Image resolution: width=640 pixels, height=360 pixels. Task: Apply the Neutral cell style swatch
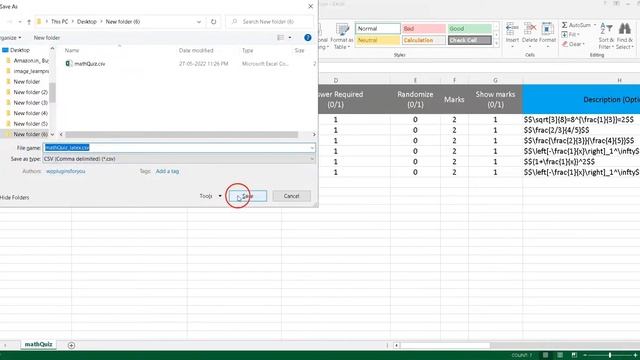(378, 40)
